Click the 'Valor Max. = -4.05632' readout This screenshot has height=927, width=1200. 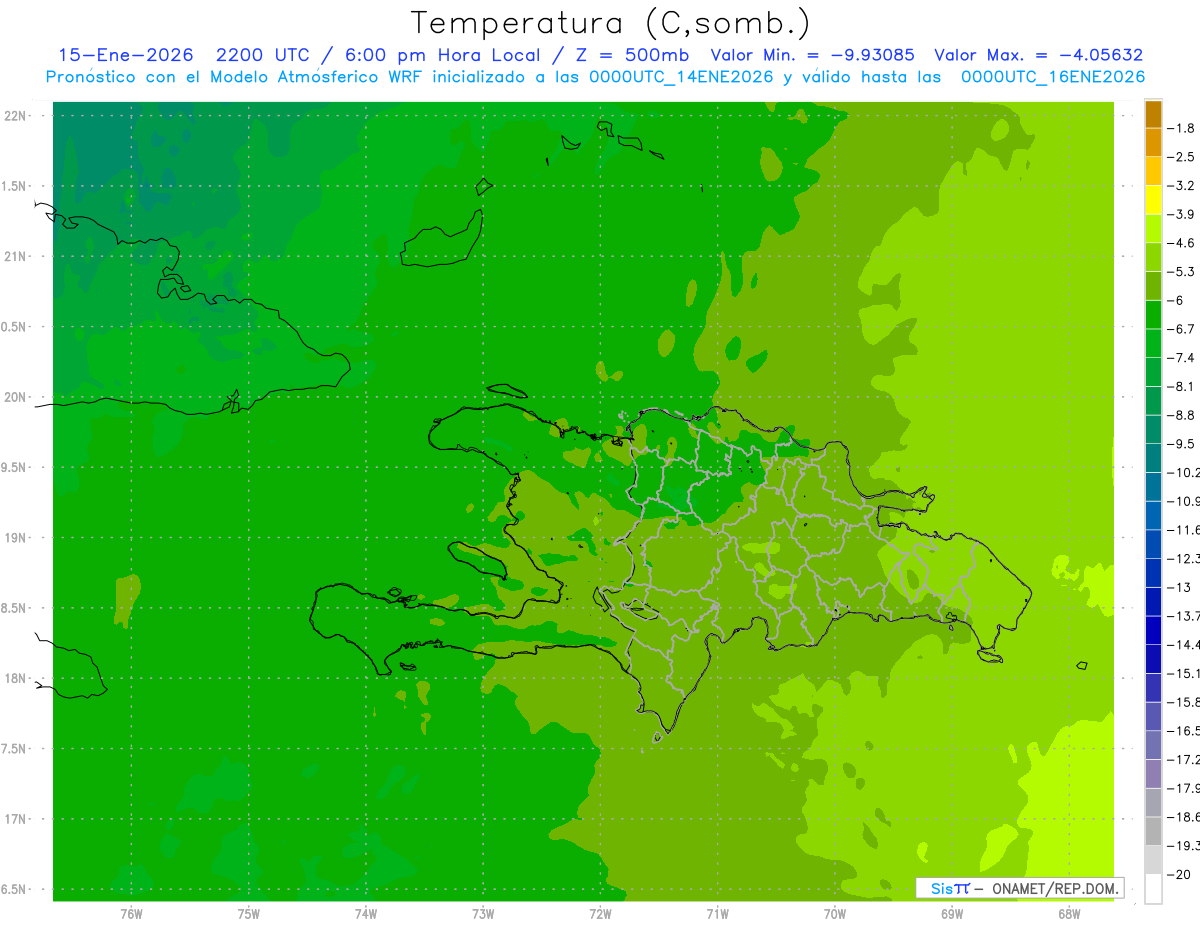[x=1039, y=55]
